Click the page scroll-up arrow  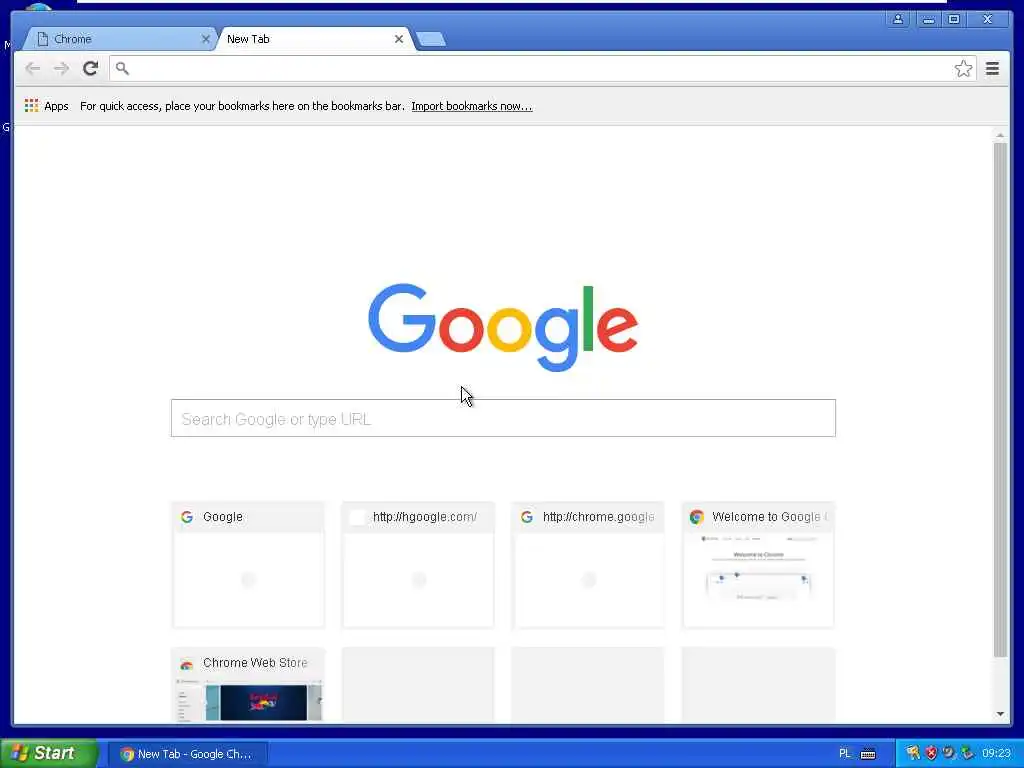pyautogui.click(x=1000, y=135)
